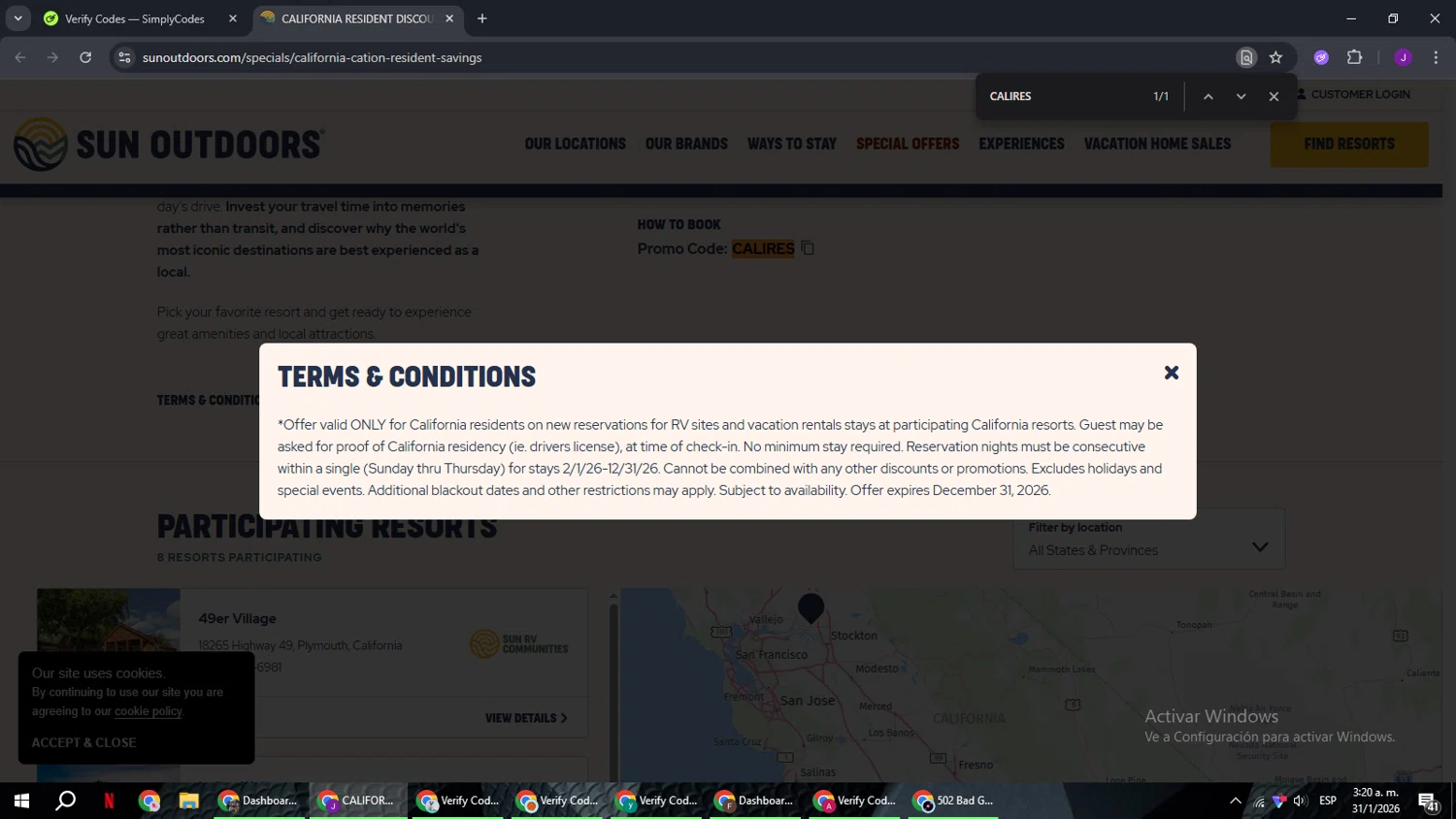Image resolution: width=1456 pixels, height=819 pixels.
Task: Open the Windows Start menu
Action: 21,801
